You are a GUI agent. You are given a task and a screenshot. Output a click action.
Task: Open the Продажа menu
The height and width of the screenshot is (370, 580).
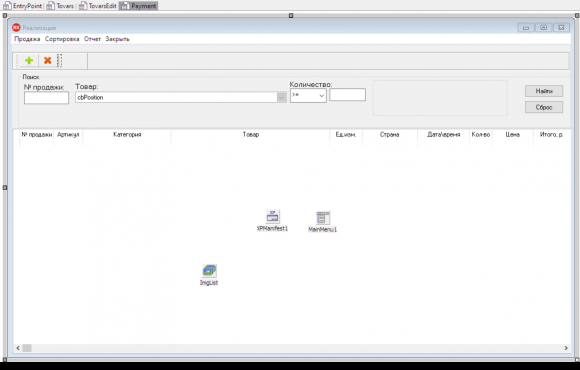(27, 39)
